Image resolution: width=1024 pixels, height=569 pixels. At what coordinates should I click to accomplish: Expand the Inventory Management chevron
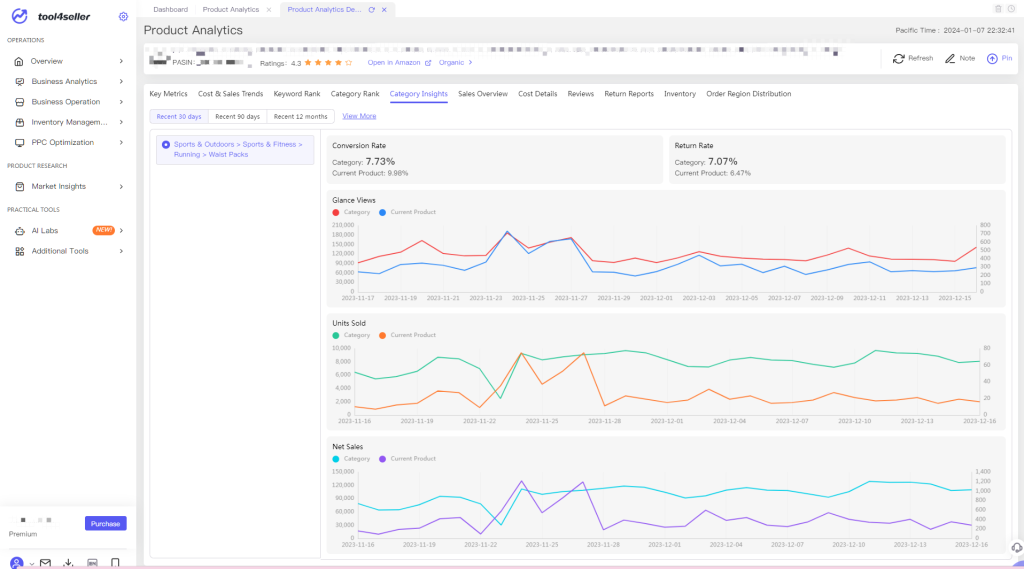[121, 122]
